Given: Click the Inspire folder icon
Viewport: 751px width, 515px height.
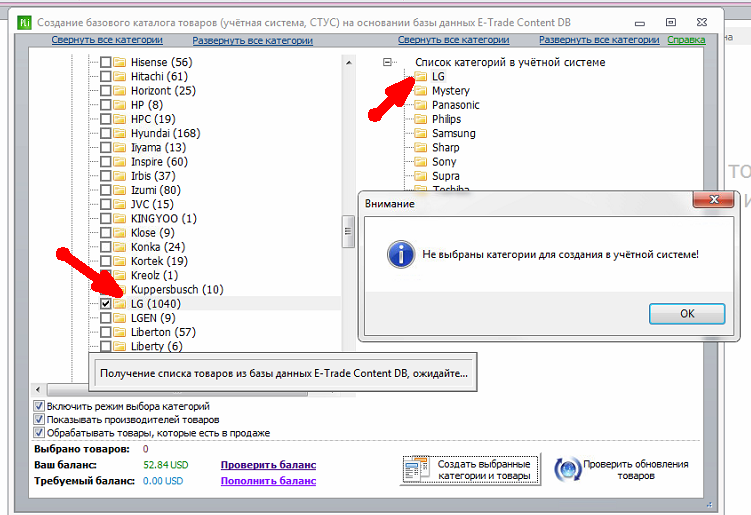Looking at the screenshot, I should coord(120,162).
